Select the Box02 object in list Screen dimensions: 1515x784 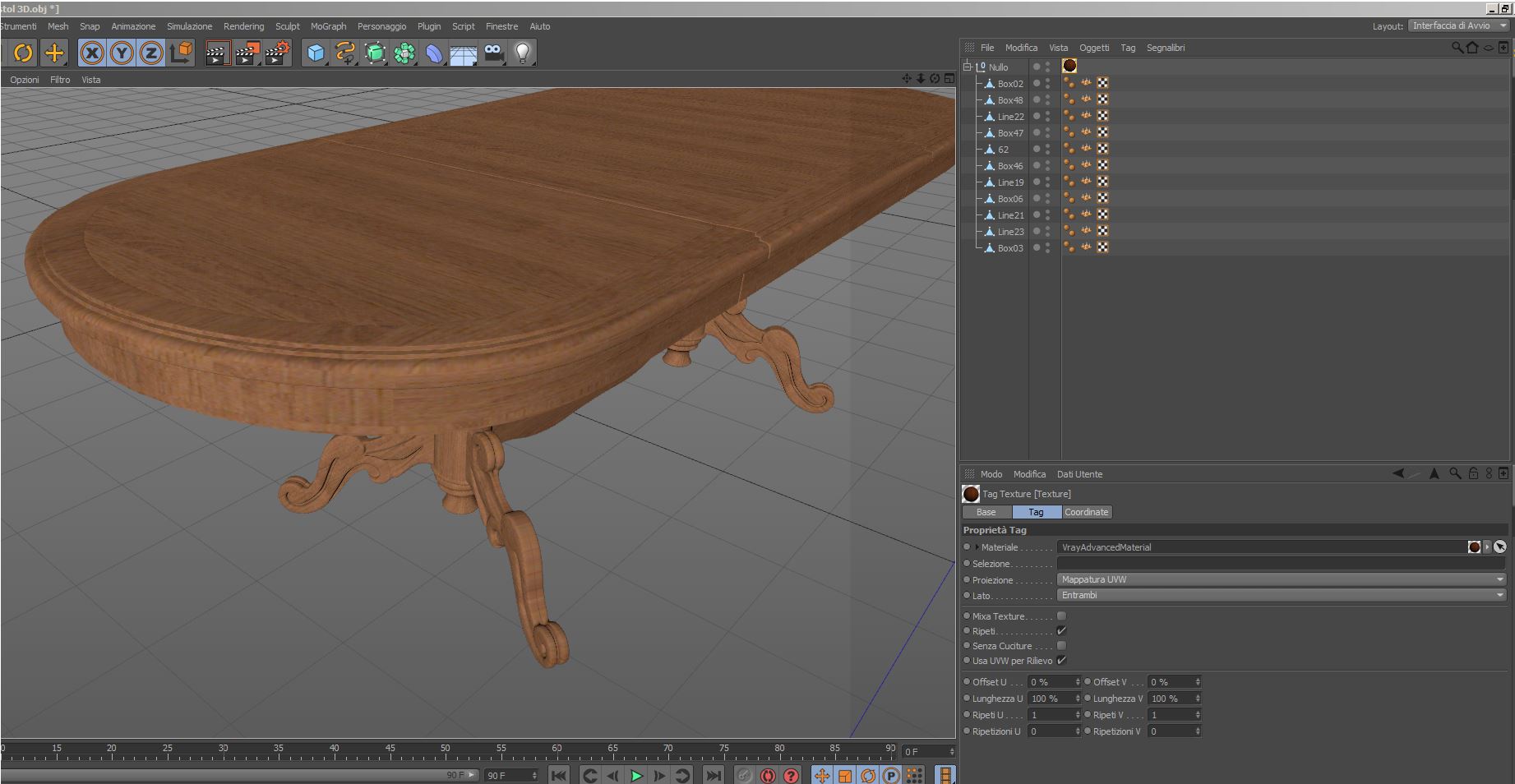coord(1010,84)
